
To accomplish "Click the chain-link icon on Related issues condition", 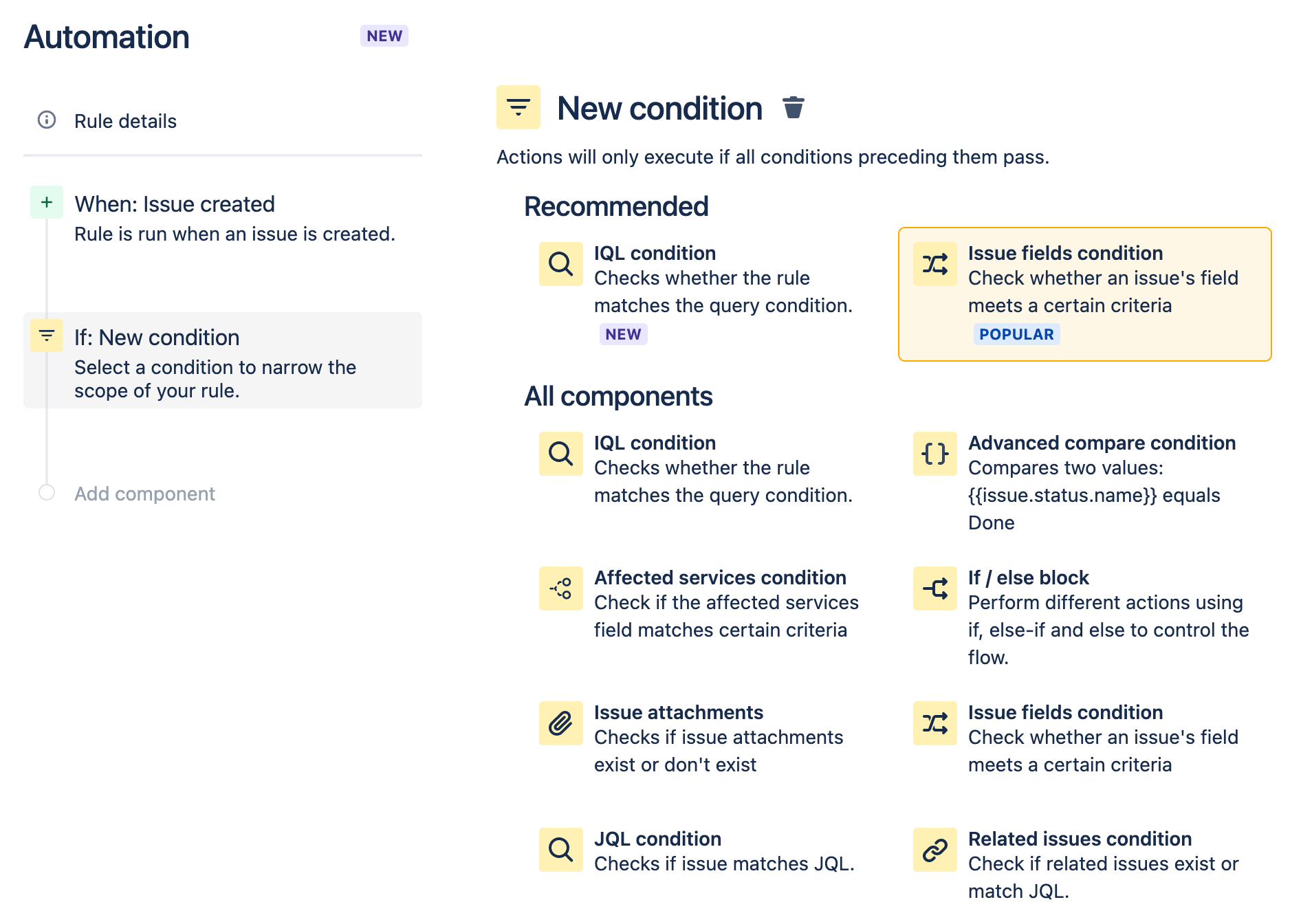I will 934,850.
